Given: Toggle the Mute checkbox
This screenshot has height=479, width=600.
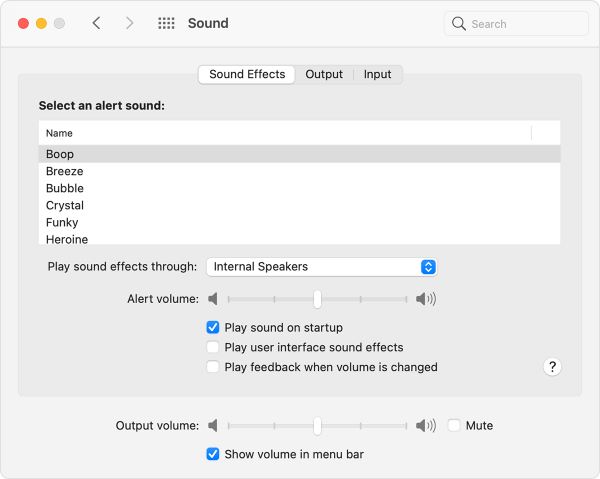Looking at the screenshot, I should click(x=454, y=425).
